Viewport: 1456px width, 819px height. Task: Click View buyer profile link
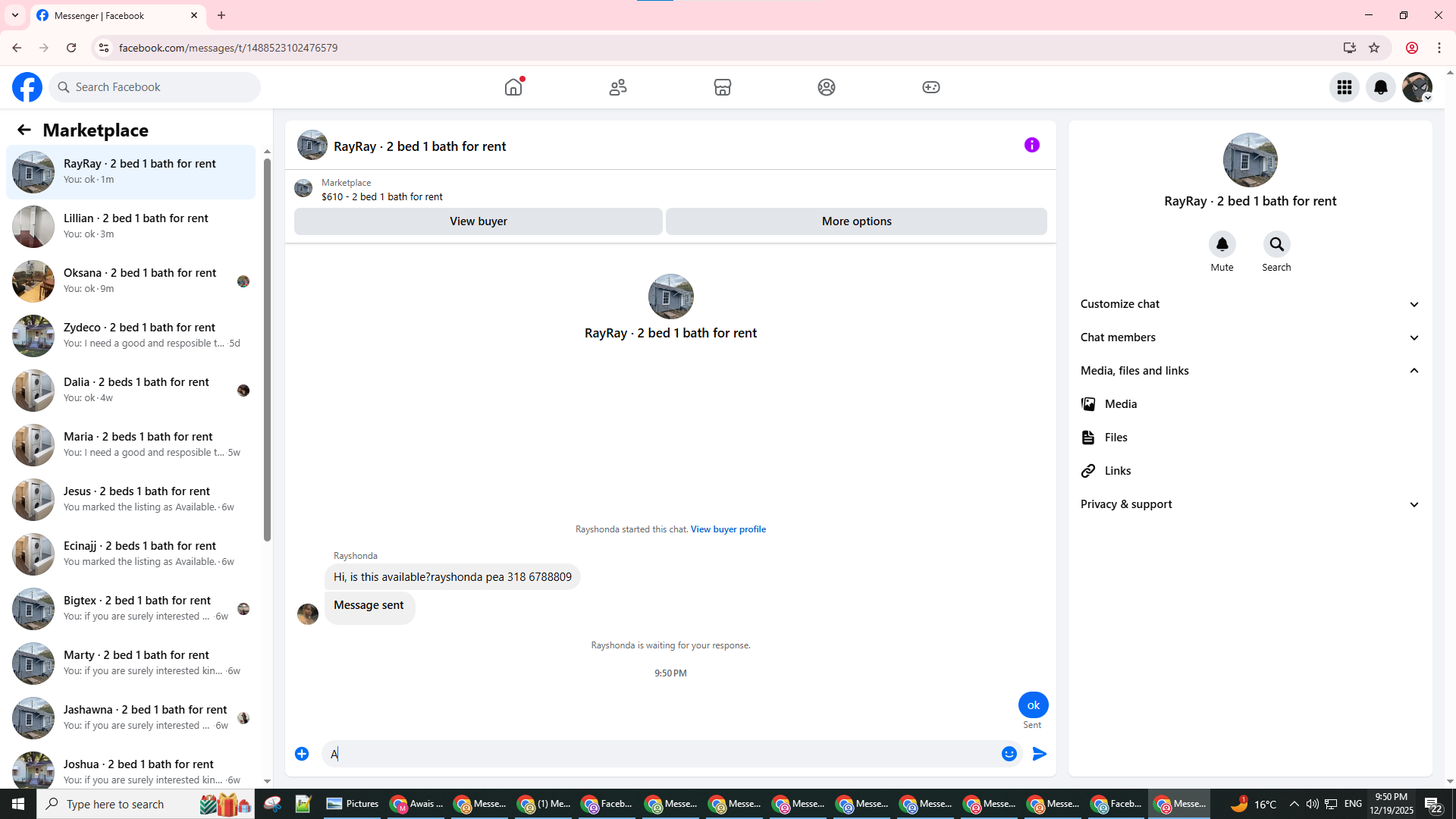(x=728, y=529)
